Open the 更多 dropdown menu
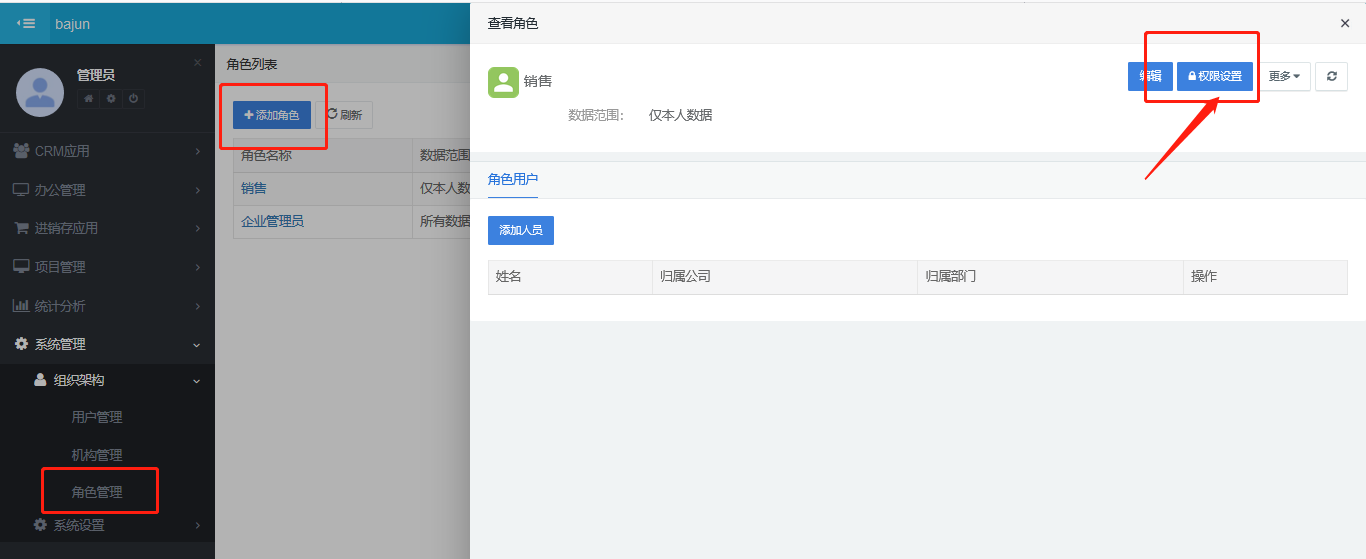This screenshot has width=1366, height=559. tap(1284, 76)
